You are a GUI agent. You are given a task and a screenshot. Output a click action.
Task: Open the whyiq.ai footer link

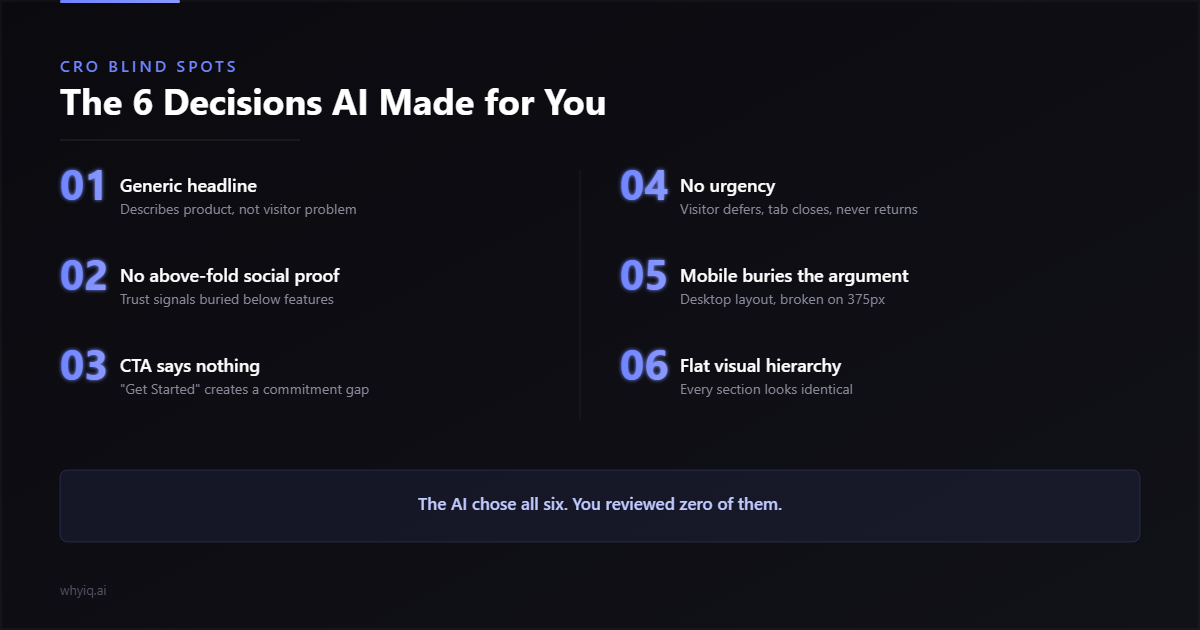83,591
